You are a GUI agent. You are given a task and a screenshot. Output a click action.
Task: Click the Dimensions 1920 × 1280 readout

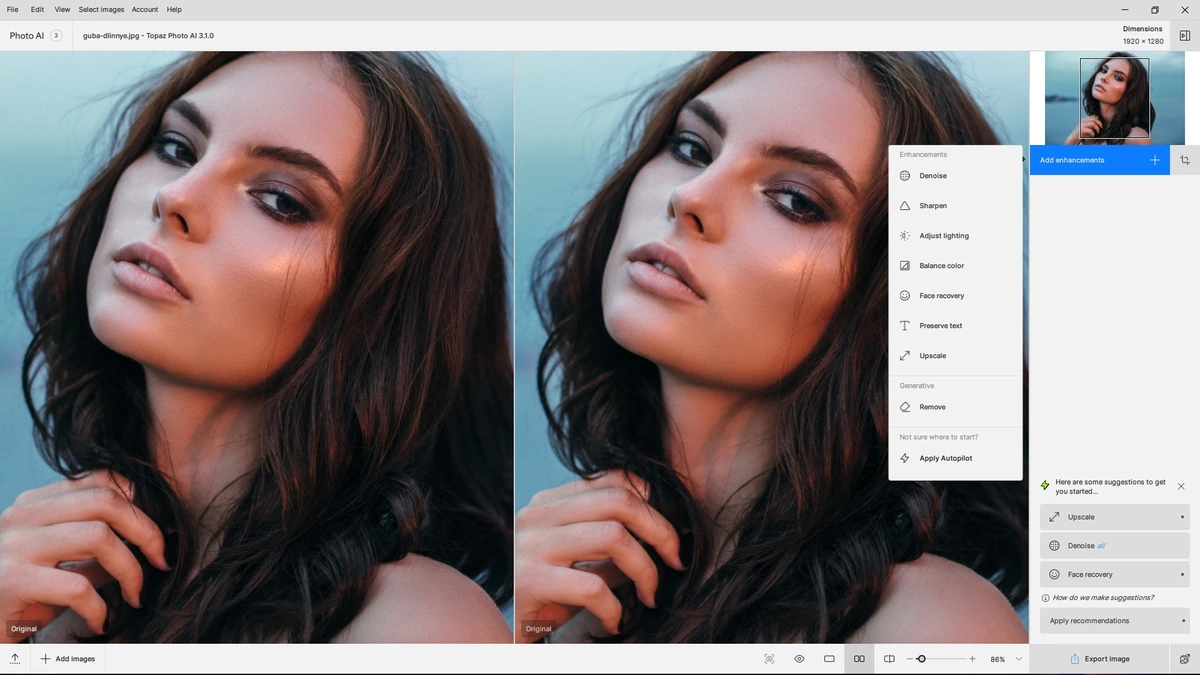pyautogui.click(x=1142, y=35)
